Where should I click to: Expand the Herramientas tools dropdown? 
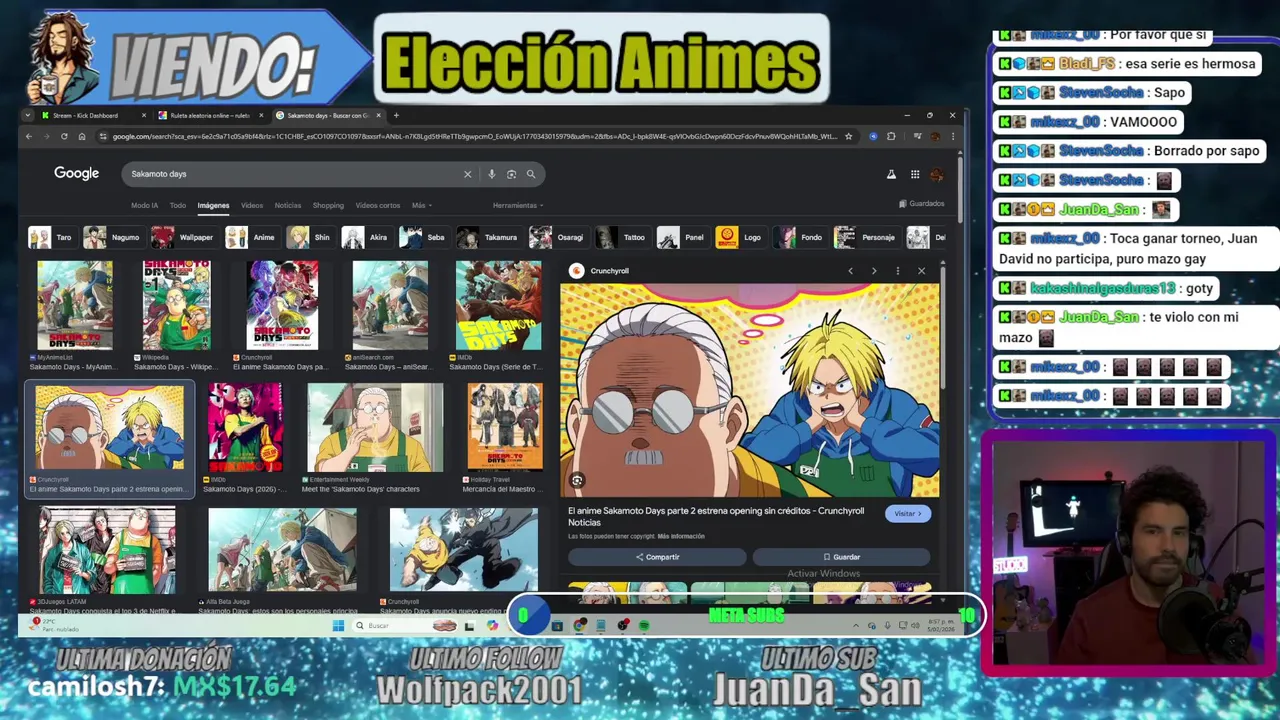pyautogui.click(x=518, y=206)
